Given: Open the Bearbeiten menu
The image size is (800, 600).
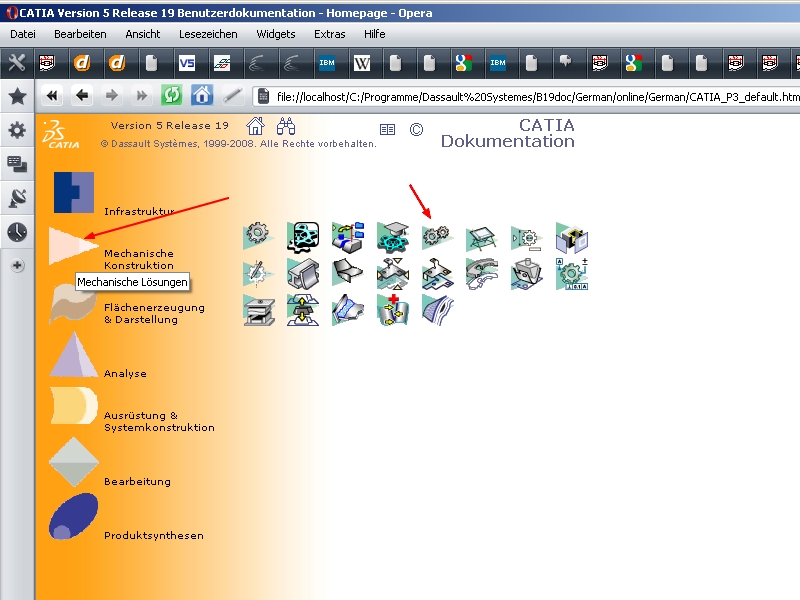Looking at the screenshot, I should (80, 34).
